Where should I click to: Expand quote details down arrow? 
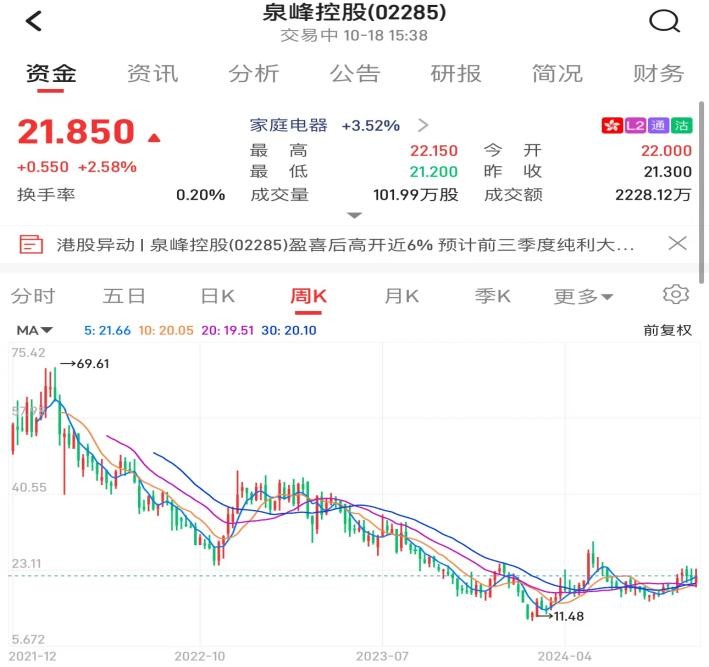(354, 215)
